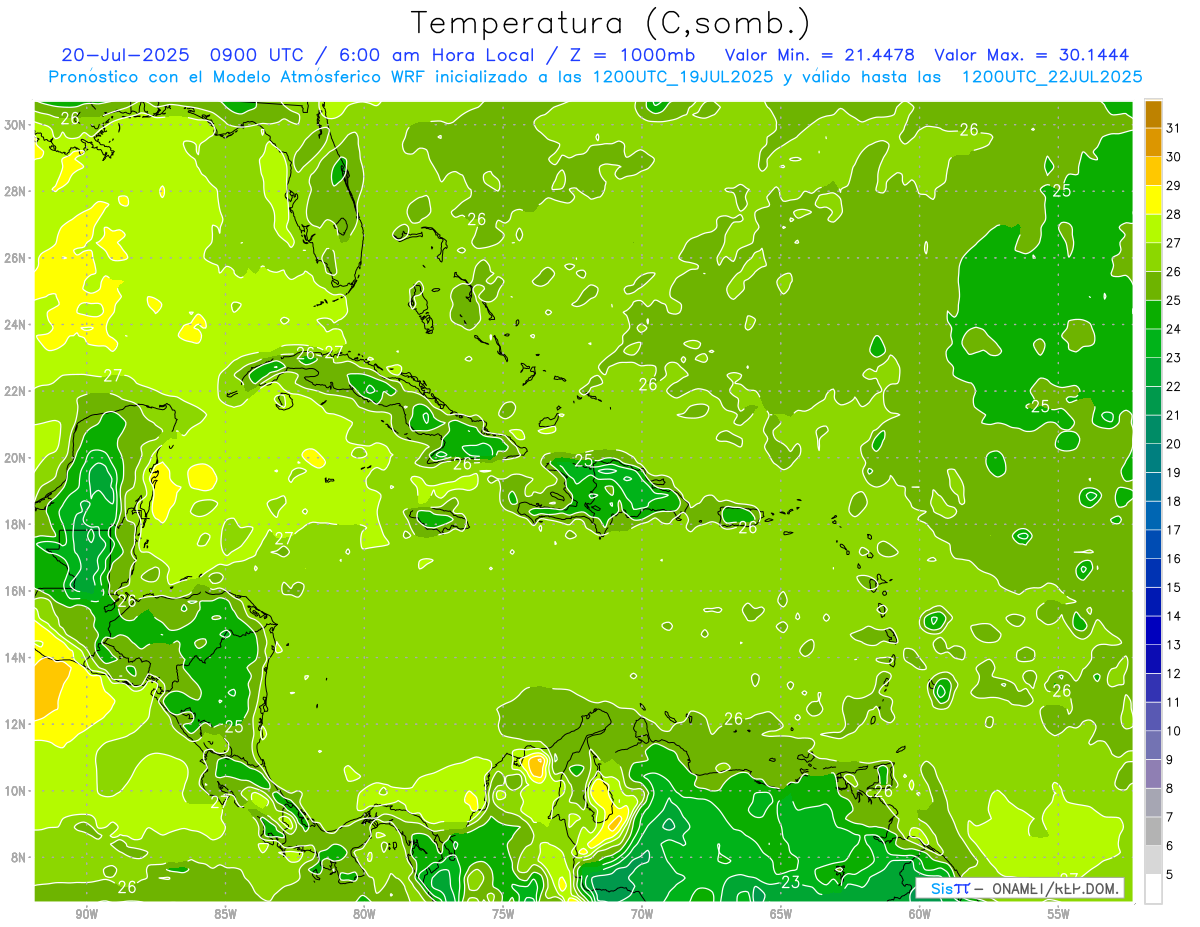Select the 'Z = 1000mb' level label

630,55
